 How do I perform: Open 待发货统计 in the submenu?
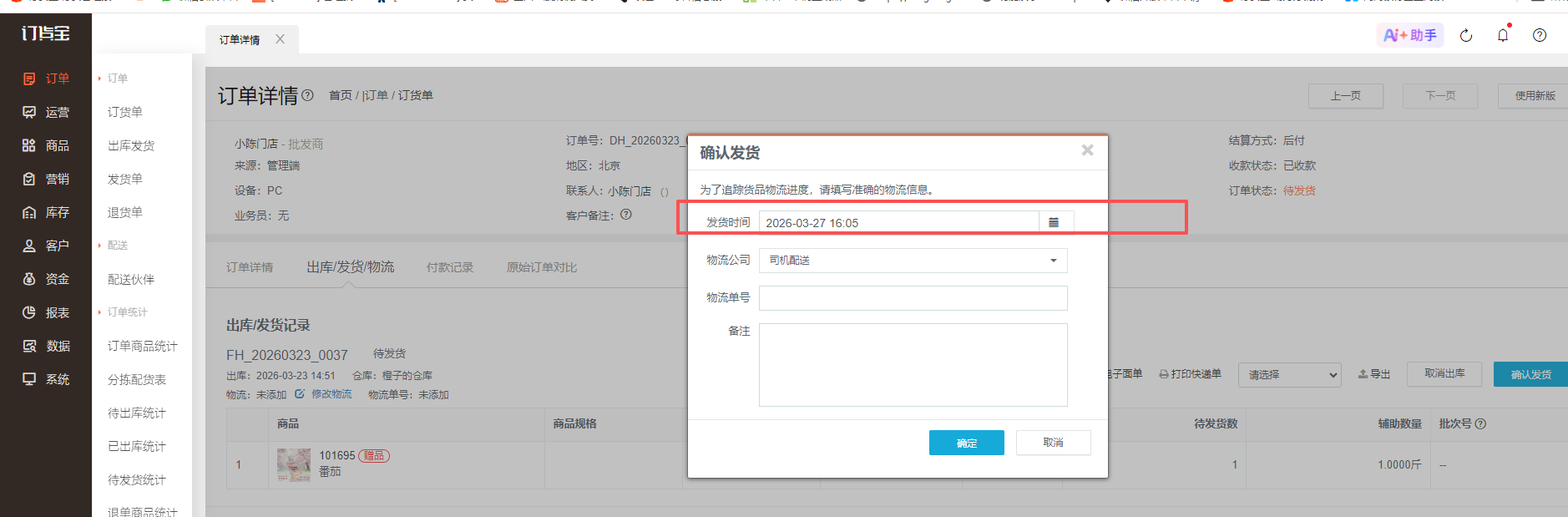pyautogui.click(x=137, y=479)
